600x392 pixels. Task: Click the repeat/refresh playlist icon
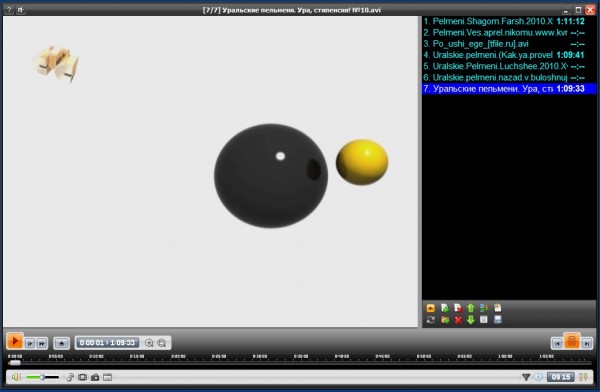(x=431, y=320)
